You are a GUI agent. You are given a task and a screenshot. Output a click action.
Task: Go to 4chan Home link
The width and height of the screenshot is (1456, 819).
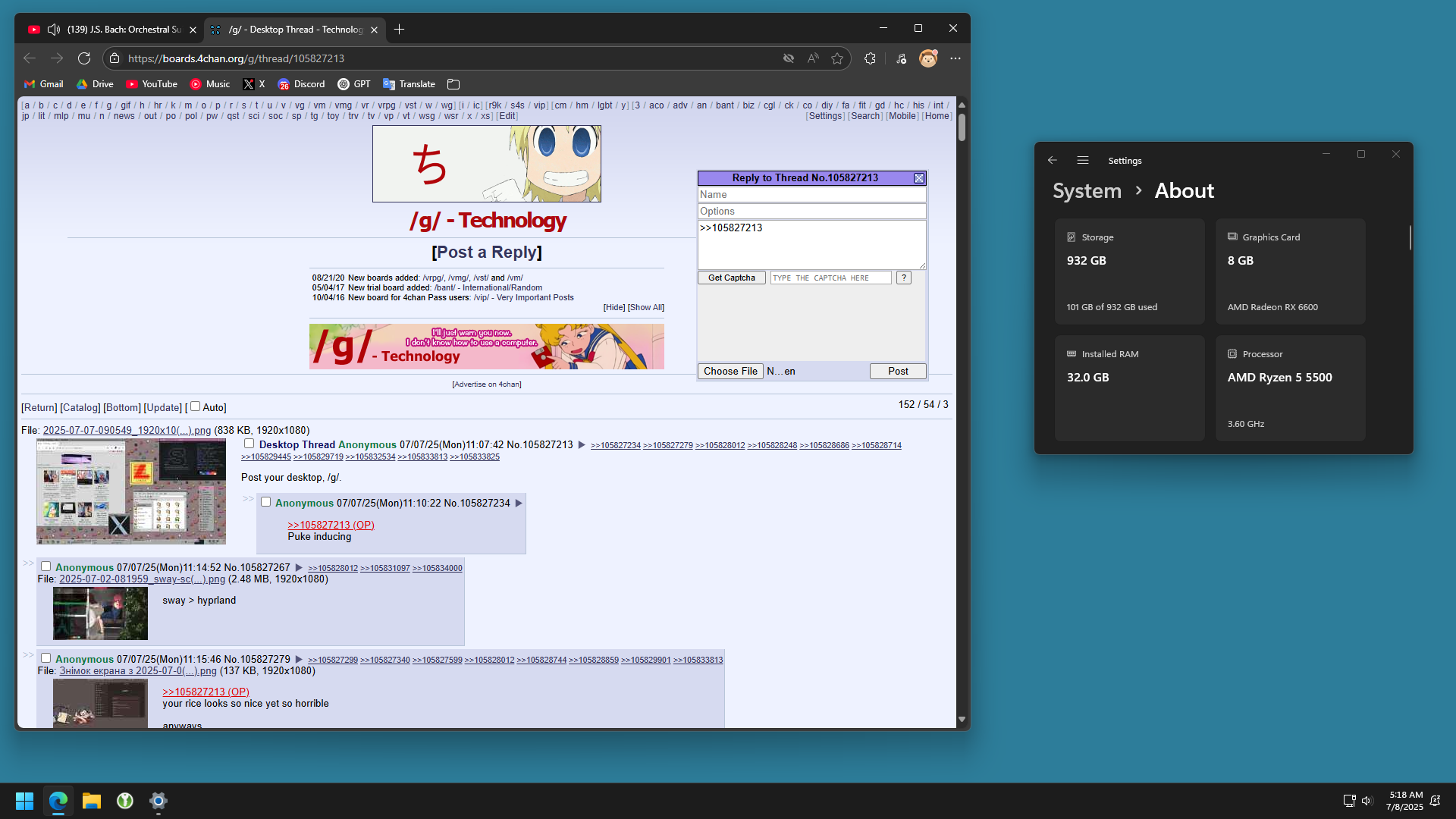[937, 116]
